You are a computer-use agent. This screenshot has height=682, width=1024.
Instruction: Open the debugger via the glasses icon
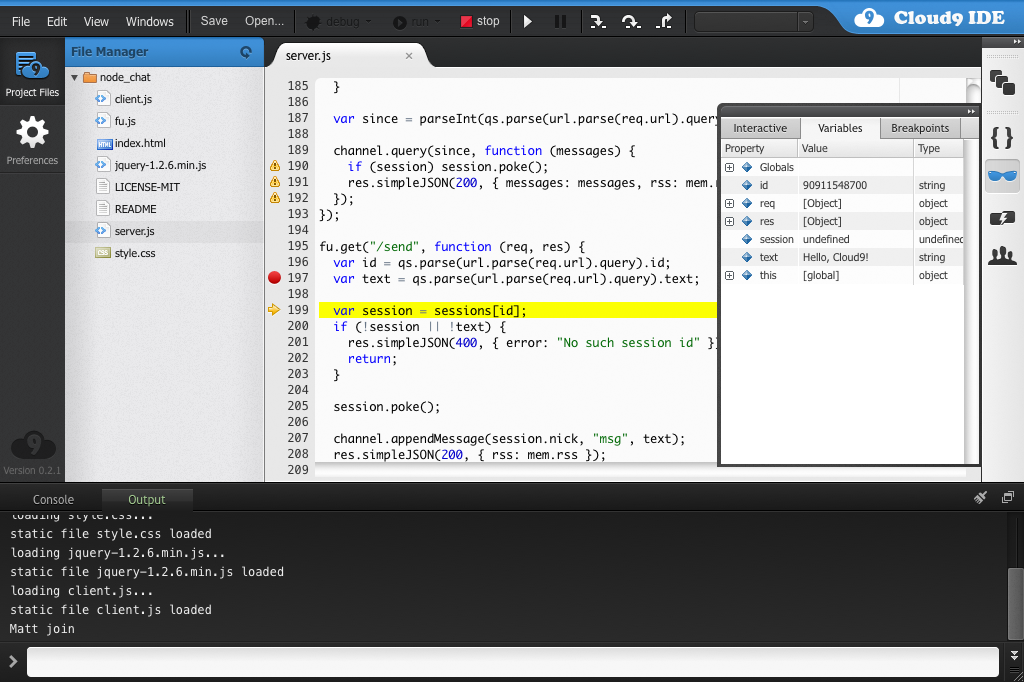click(1003, 176)
